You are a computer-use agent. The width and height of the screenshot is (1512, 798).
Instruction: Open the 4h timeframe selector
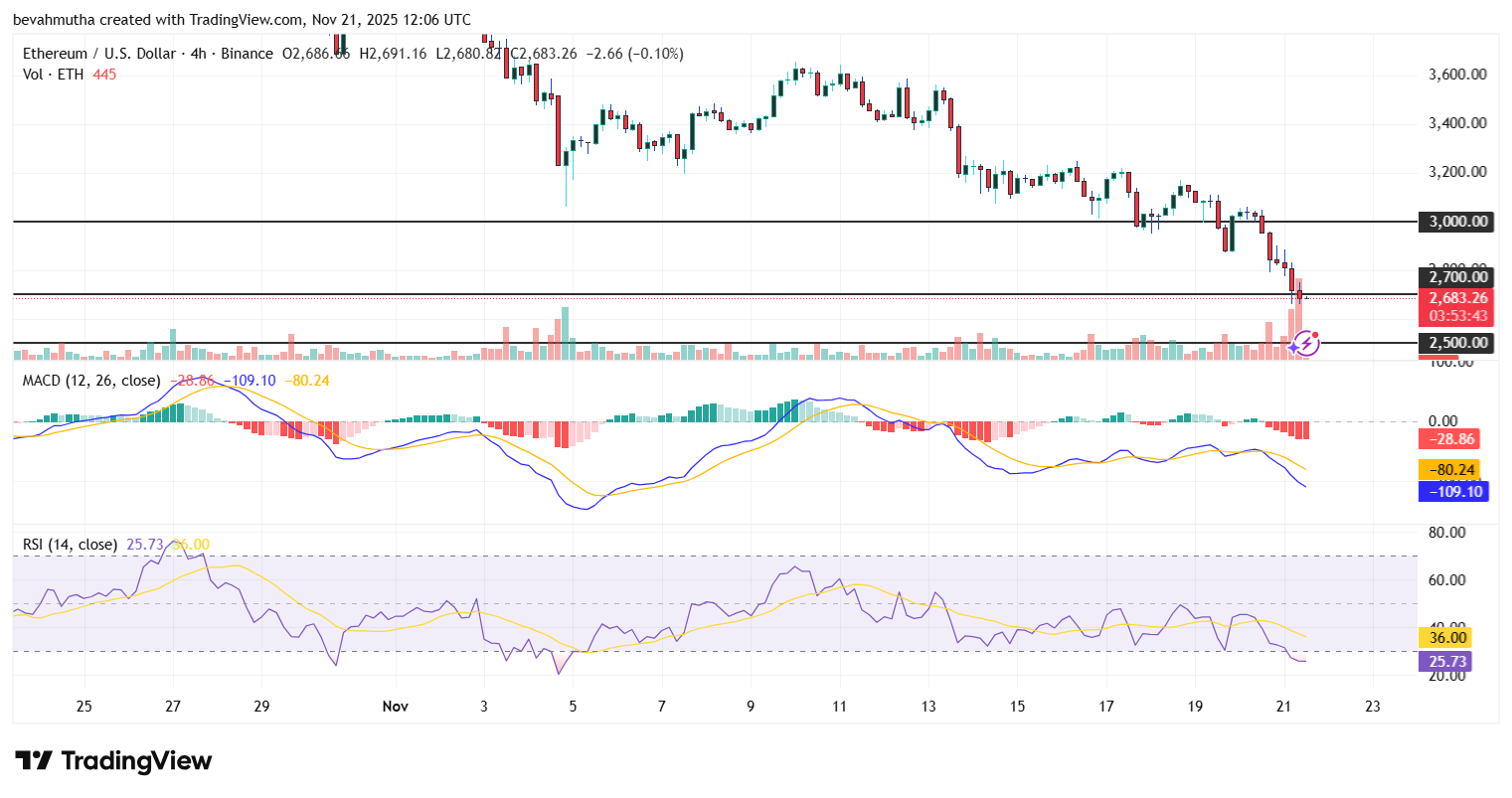click(199, 54)
